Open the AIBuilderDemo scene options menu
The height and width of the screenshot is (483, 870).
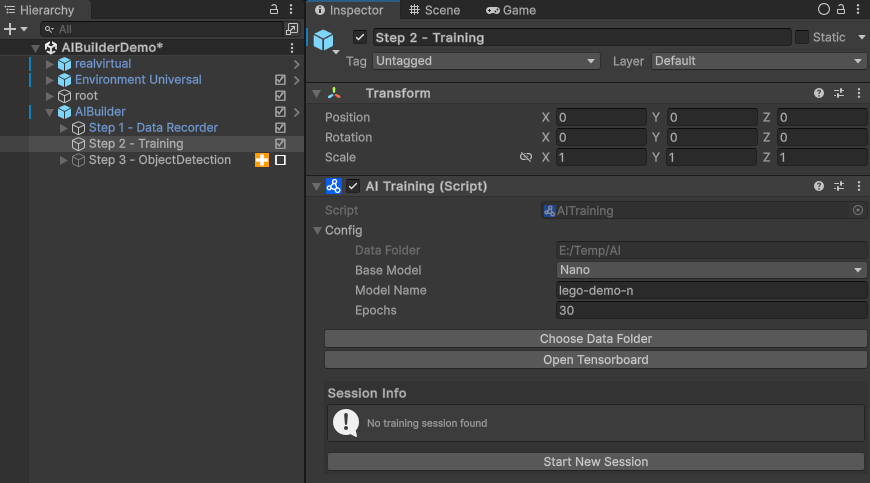click(291, 48)
